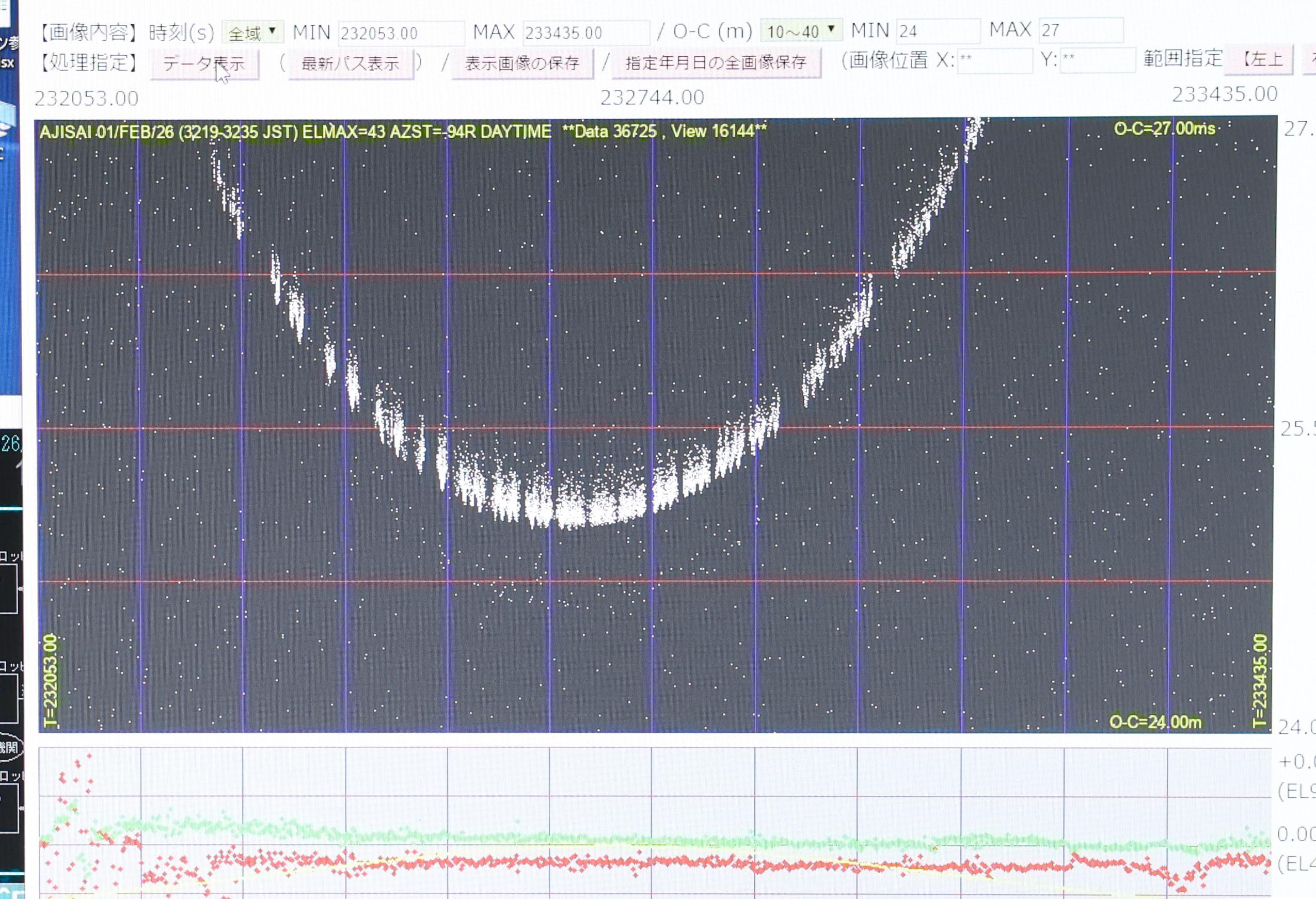The image size is (1316, 899).
Task: Select the O-C MIN field showing 24
Action: tap(938, 30)
